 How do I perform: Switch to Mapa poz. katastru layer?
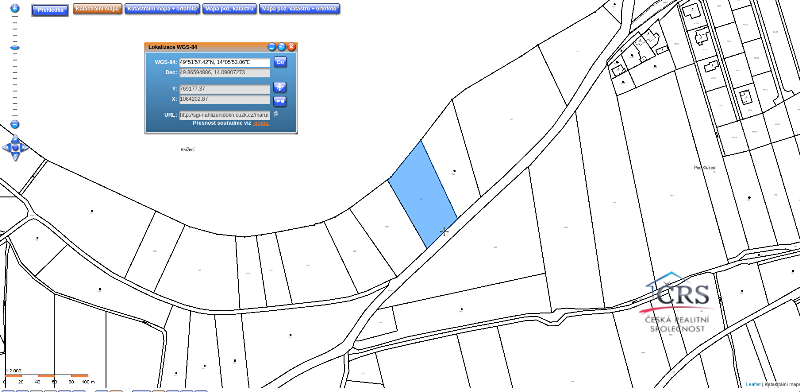pos(230,9)
